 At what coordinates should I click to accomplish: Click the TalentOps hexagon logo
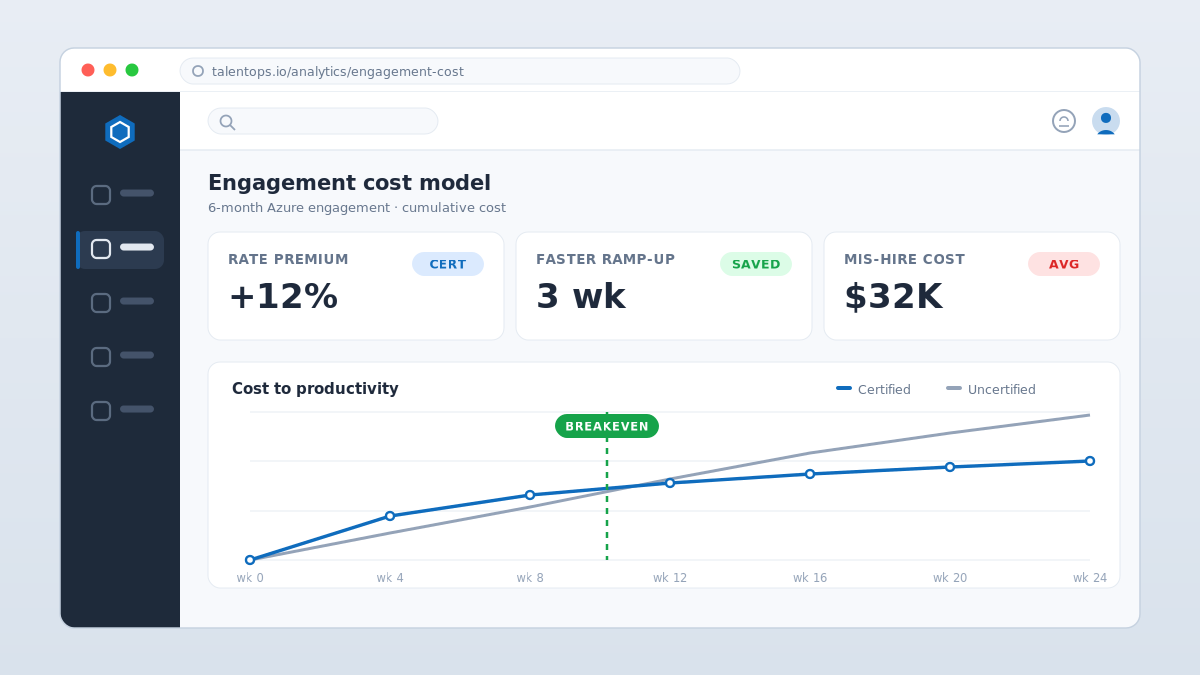click(x=120, y=132)
